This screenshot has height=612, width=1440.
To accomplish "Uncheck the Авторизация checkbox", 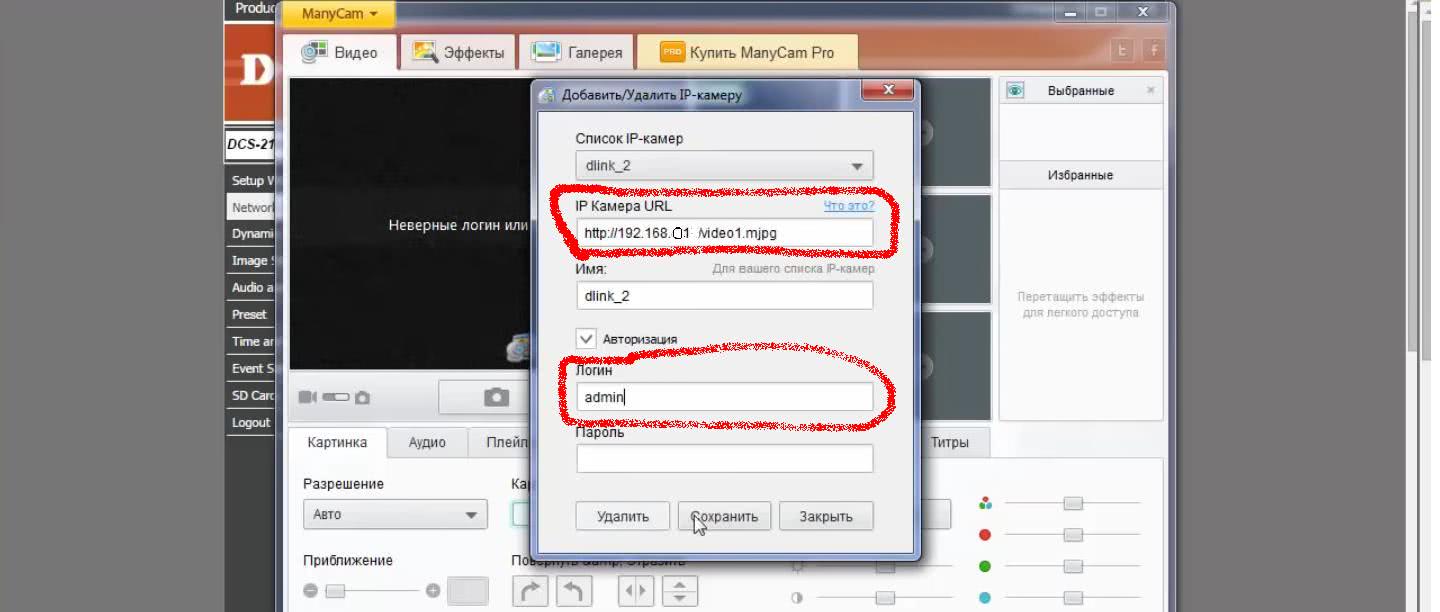I will pos(586,338).
